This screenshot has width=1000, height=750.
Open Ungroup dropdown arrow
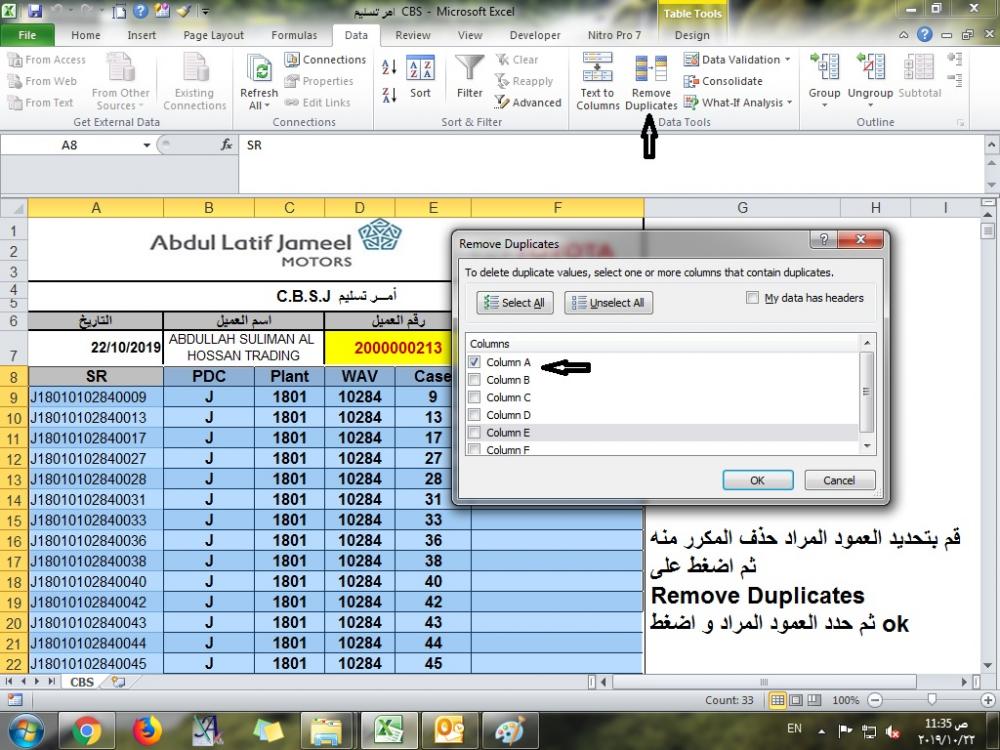pos(870,105)
